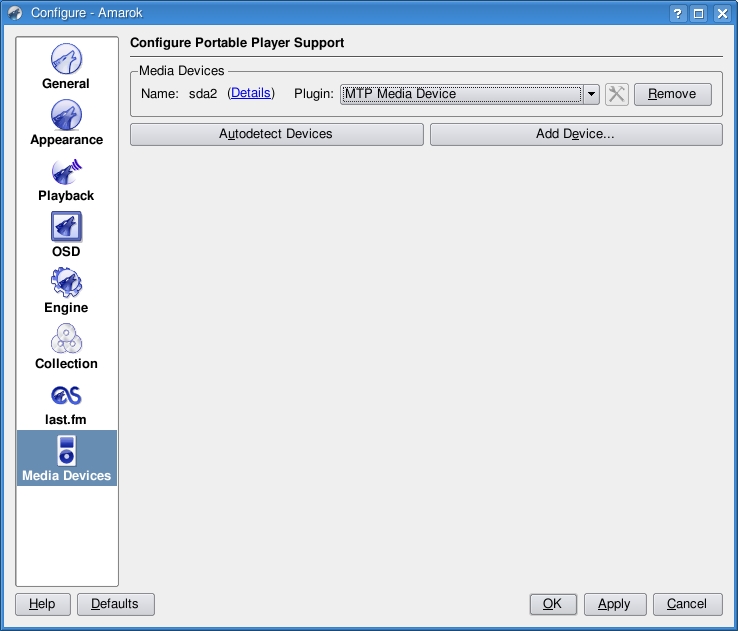The image size is (738, 631).
Task: Apply the current configuration changes
Action: [614, 604]
